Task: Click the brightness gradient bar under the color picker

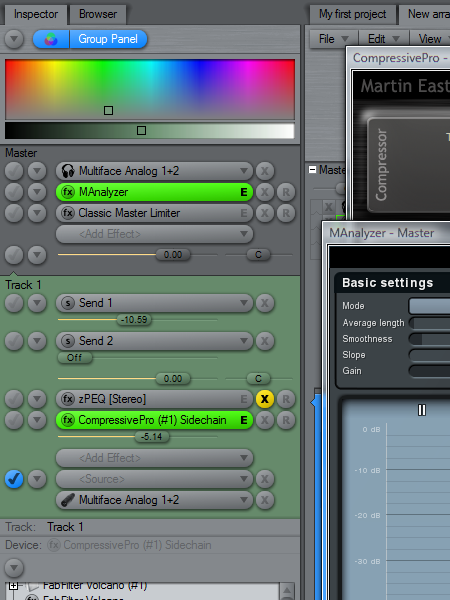Action: click(150, 130)
